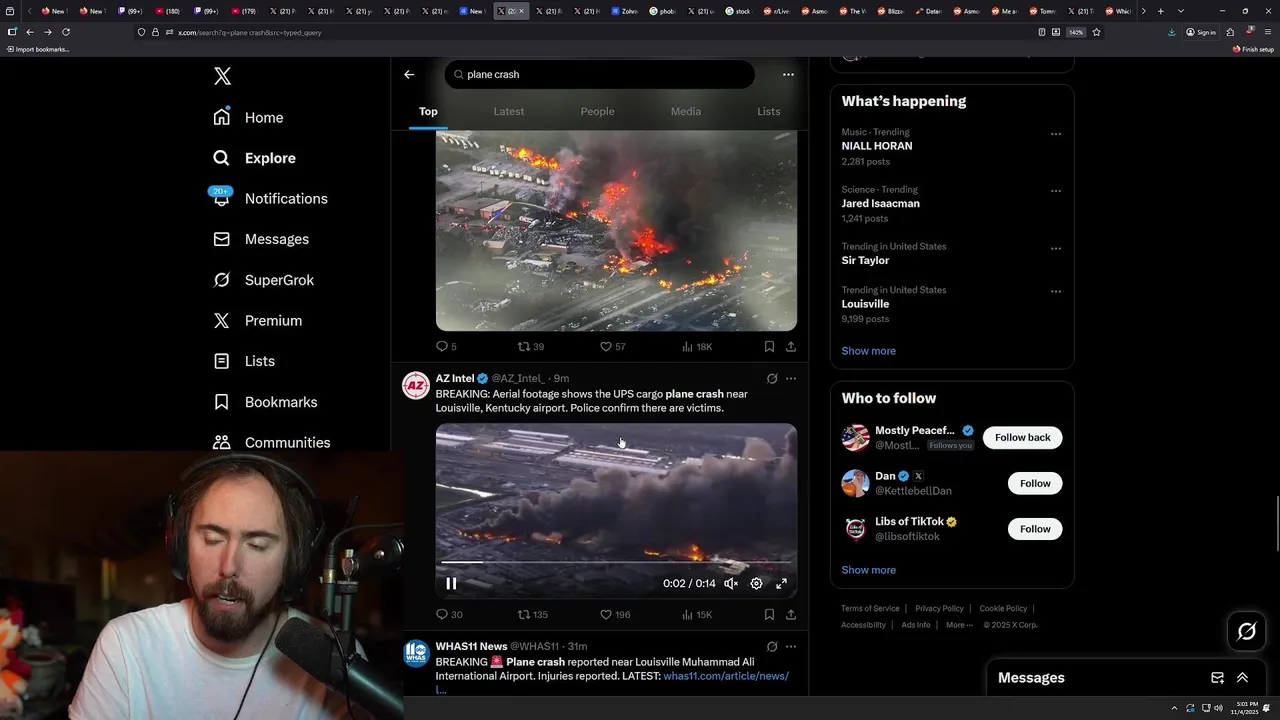Image resolution: width=1280 pixels, height=720 pixels.
Task: Follow Libs of TikTok
Action: click(x=1035, y=529)
